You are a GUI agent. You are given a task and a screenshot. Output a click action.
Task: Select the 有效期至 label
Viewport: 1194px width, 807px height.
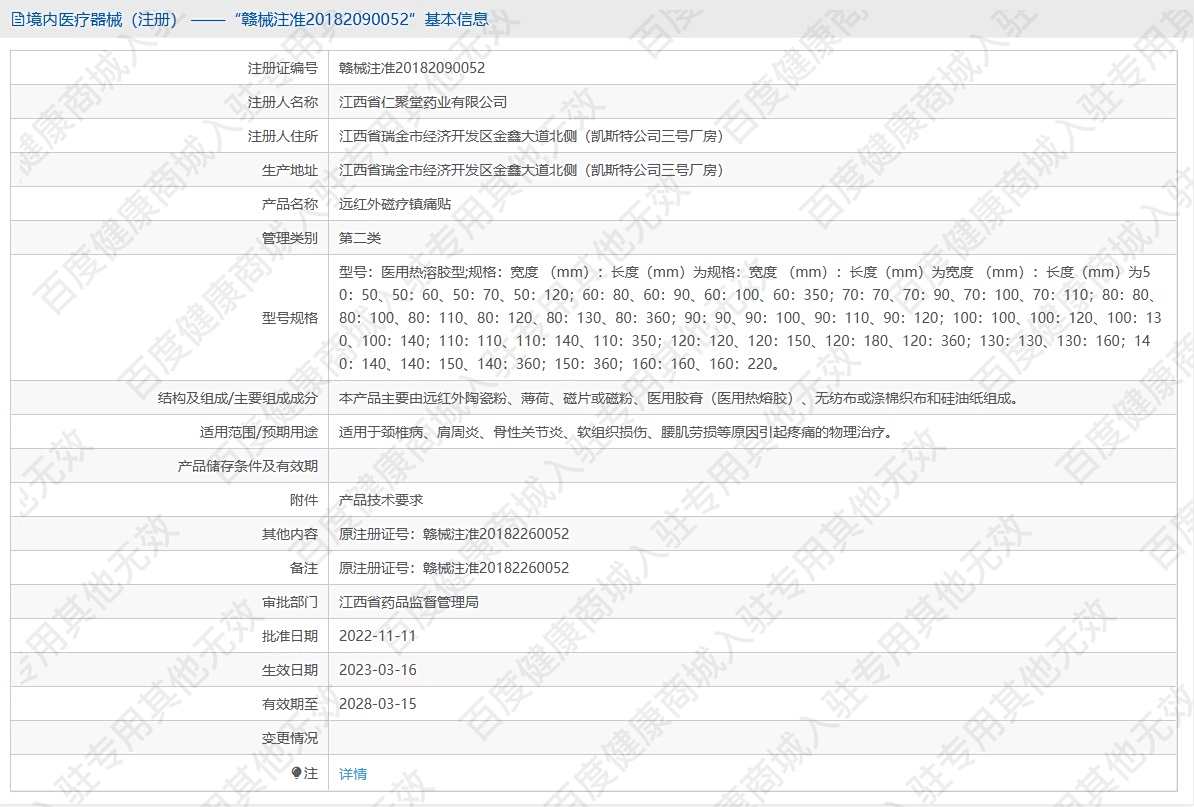(x=289, y=704)
